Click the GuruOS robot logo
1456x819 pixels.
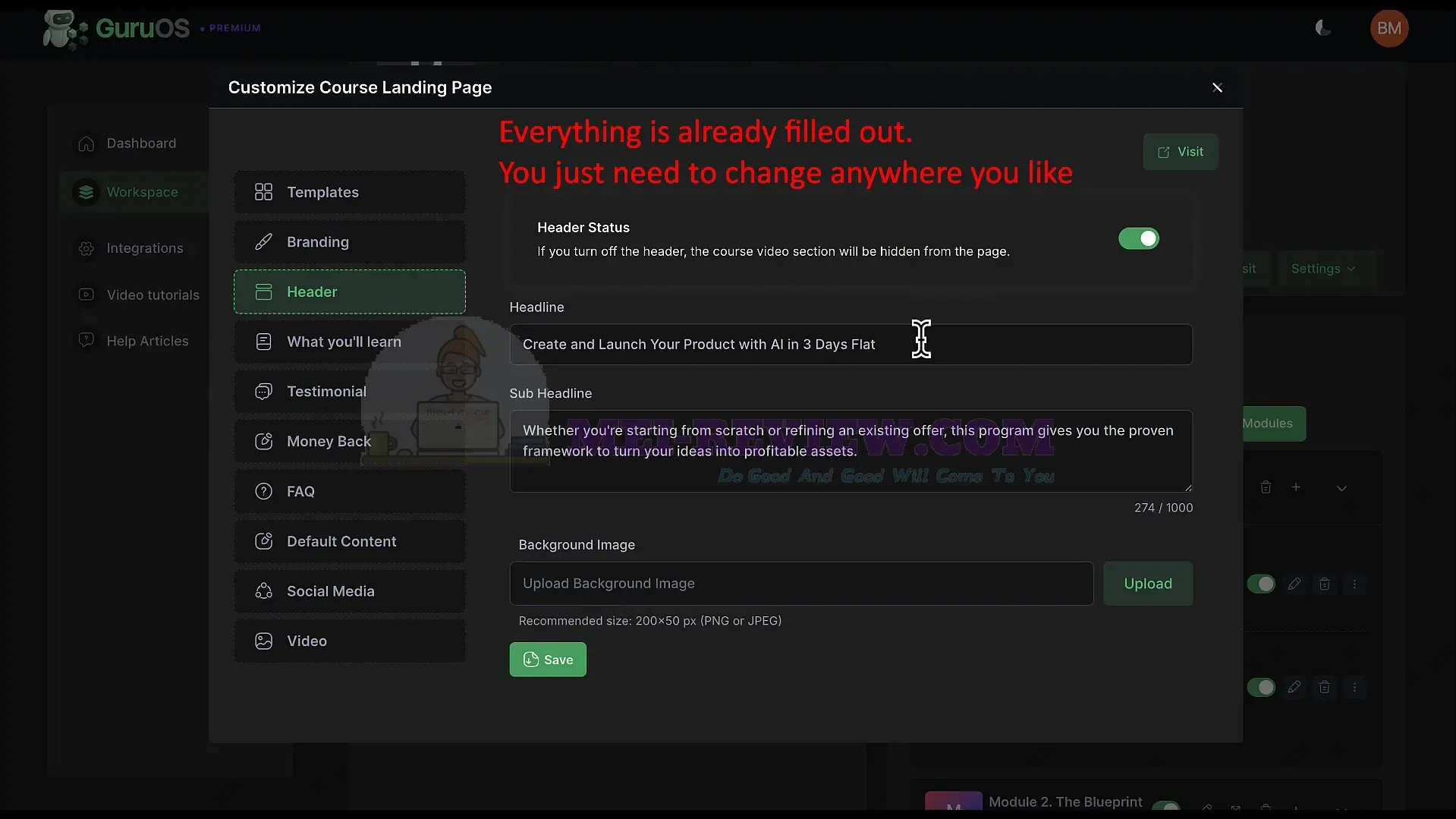click(64, 30)
